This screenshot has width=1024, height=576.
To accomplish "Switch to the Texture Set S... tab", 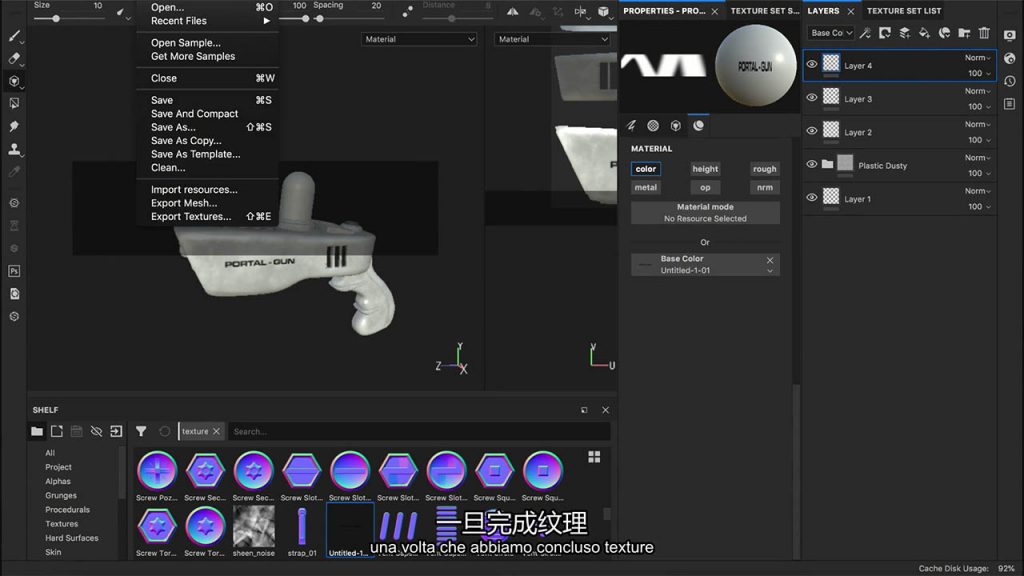I will tap(765, 11).
